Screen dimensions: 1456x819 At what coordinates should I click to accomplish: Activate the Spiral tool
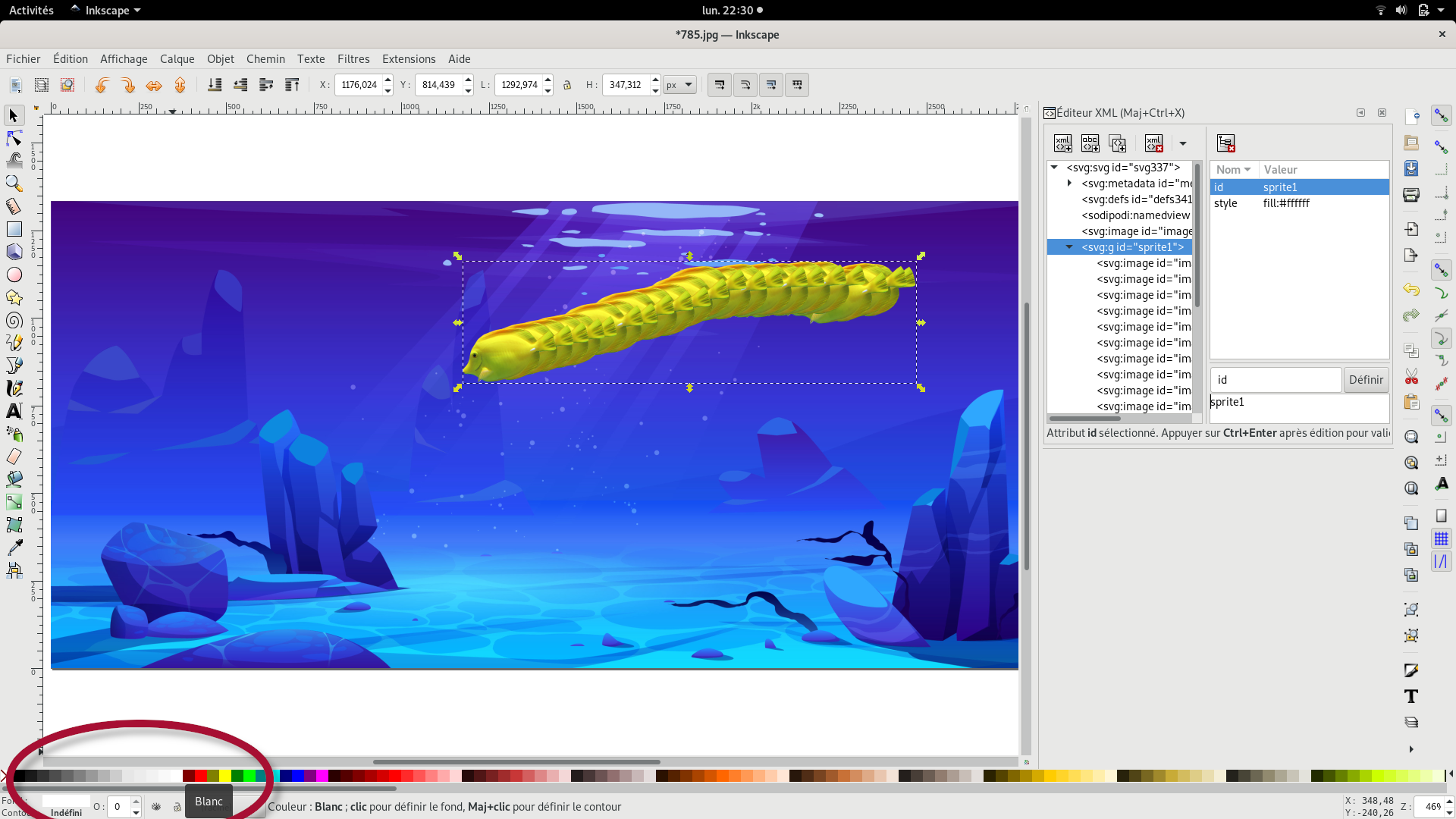14,320
